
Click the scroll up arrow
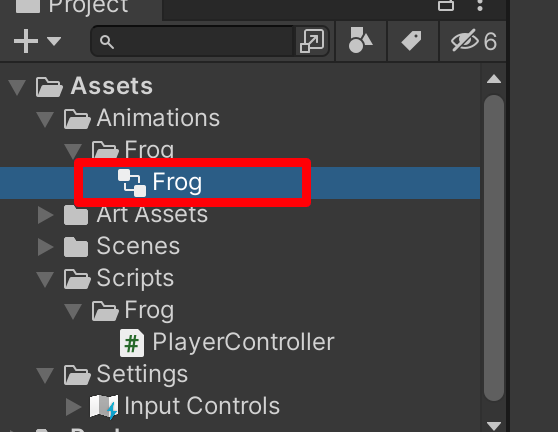[494, 79]
